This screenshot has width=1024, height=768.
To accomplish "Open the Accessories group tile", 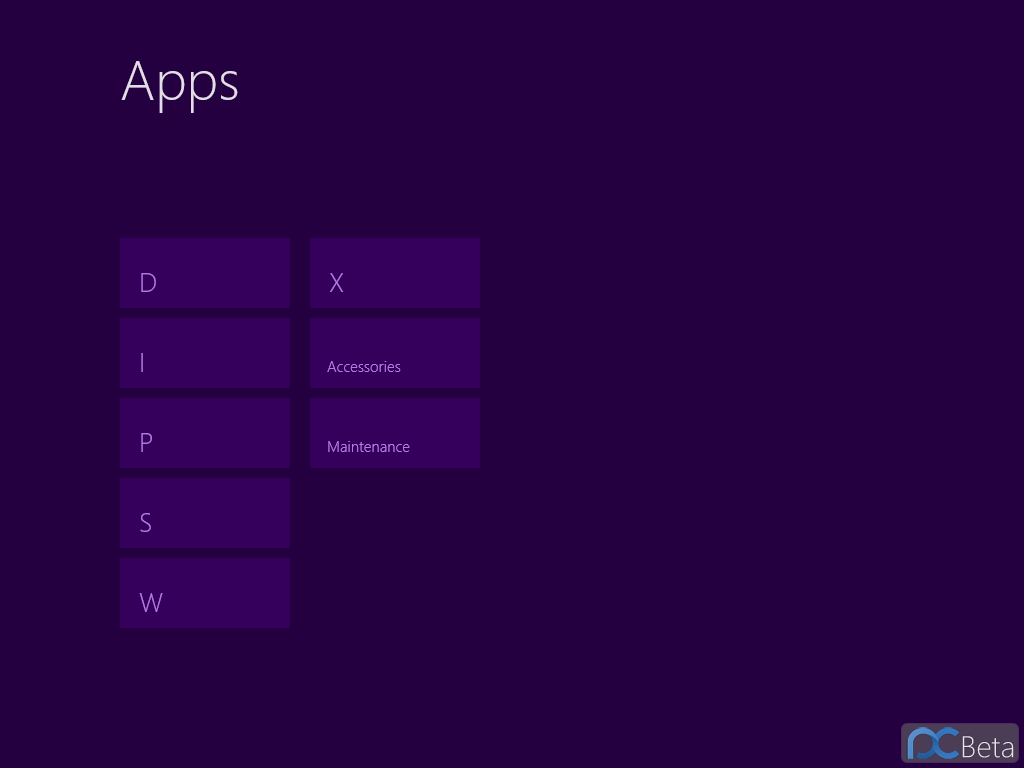I will (x=395, y=353).
